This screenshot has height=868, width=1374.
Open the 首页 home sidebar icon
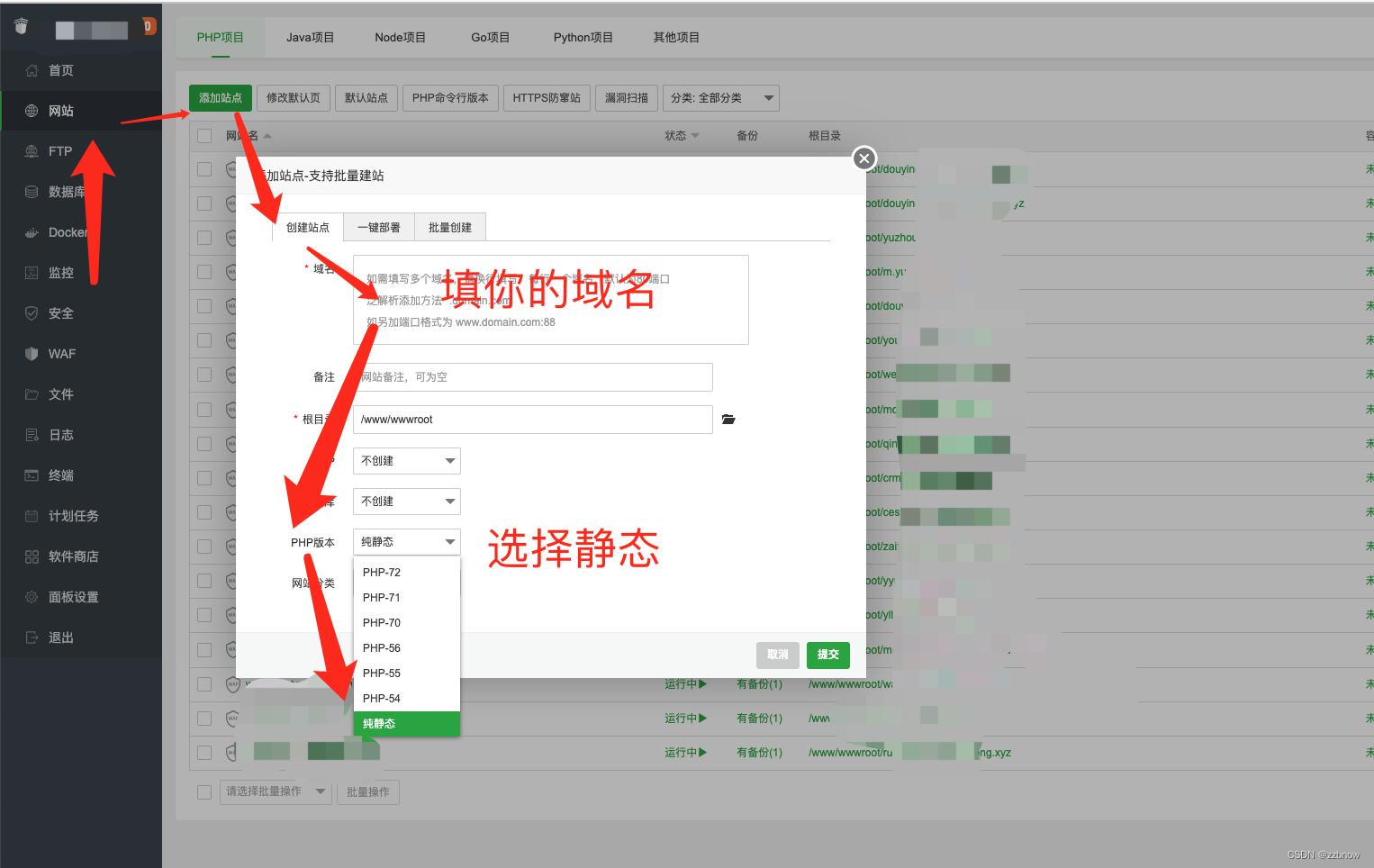click(x=32, y=70)
